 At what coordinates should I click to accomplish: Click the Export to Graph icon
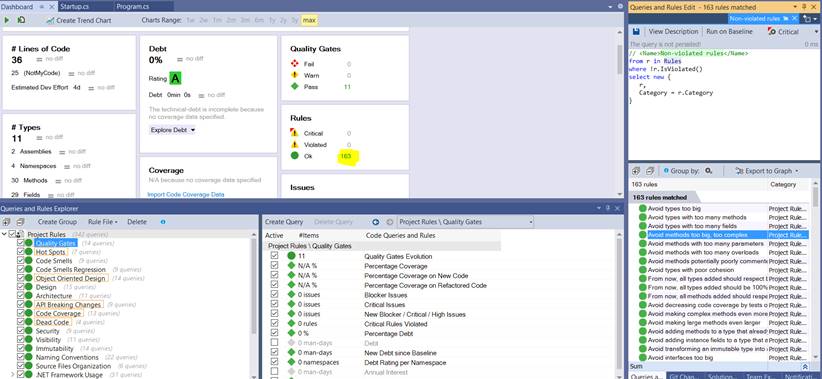(x=740, y=171)
